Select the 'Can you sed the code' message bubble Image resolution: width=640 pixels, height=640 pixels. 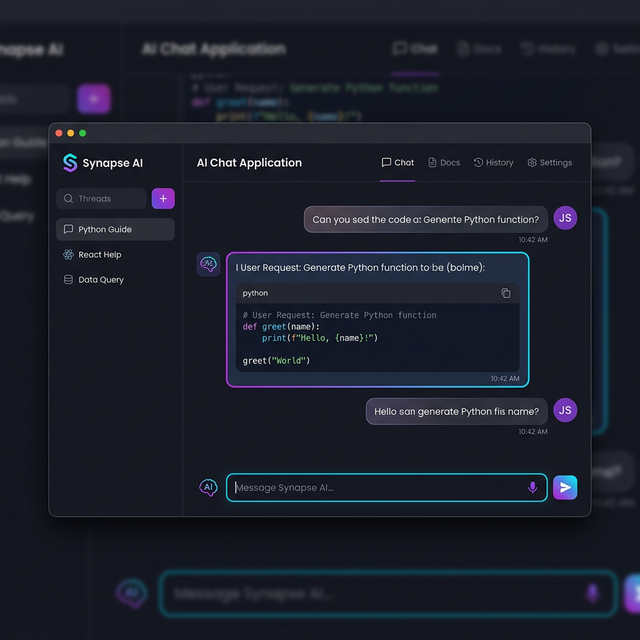coord(426,220)
